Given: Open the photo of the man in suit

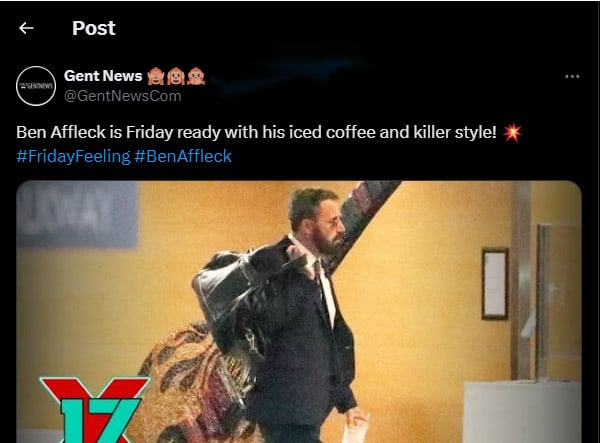Looking at the screenshot, I should 299,312.
